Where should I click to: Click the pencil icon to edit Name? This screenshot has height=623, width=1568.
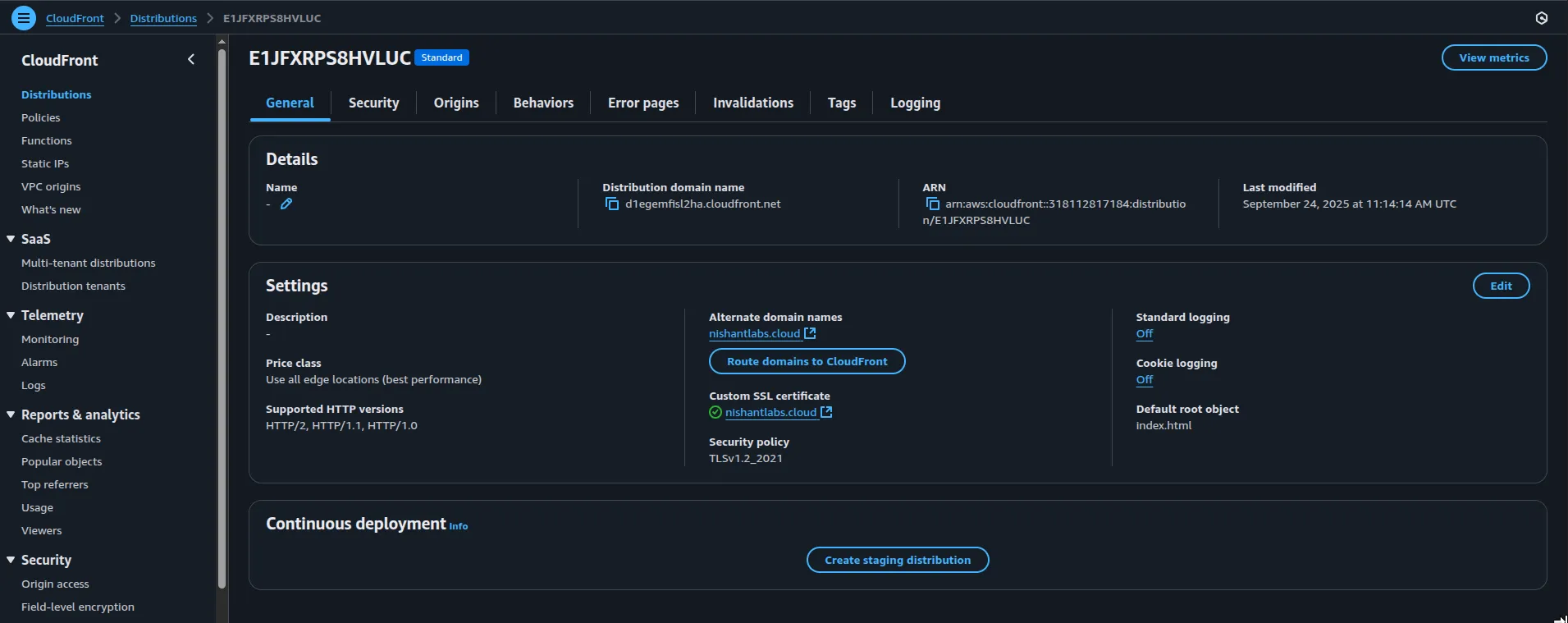point(286,204)
